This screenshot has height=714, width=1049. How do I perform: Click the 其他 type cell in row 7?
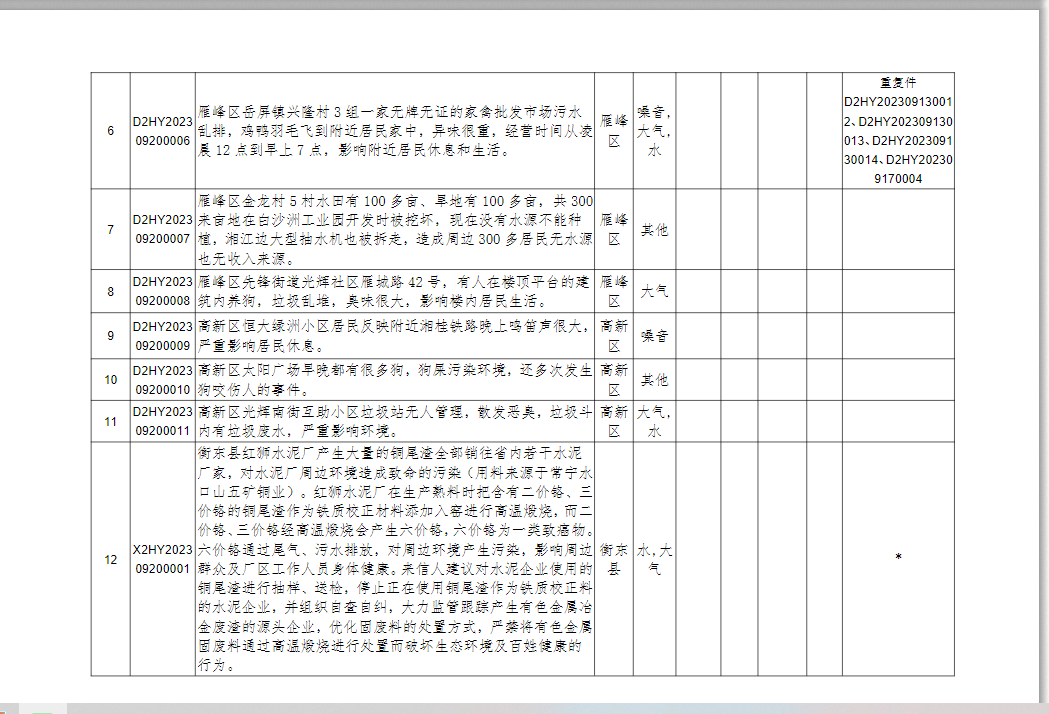pyautogui.click(x=654, y=230)
